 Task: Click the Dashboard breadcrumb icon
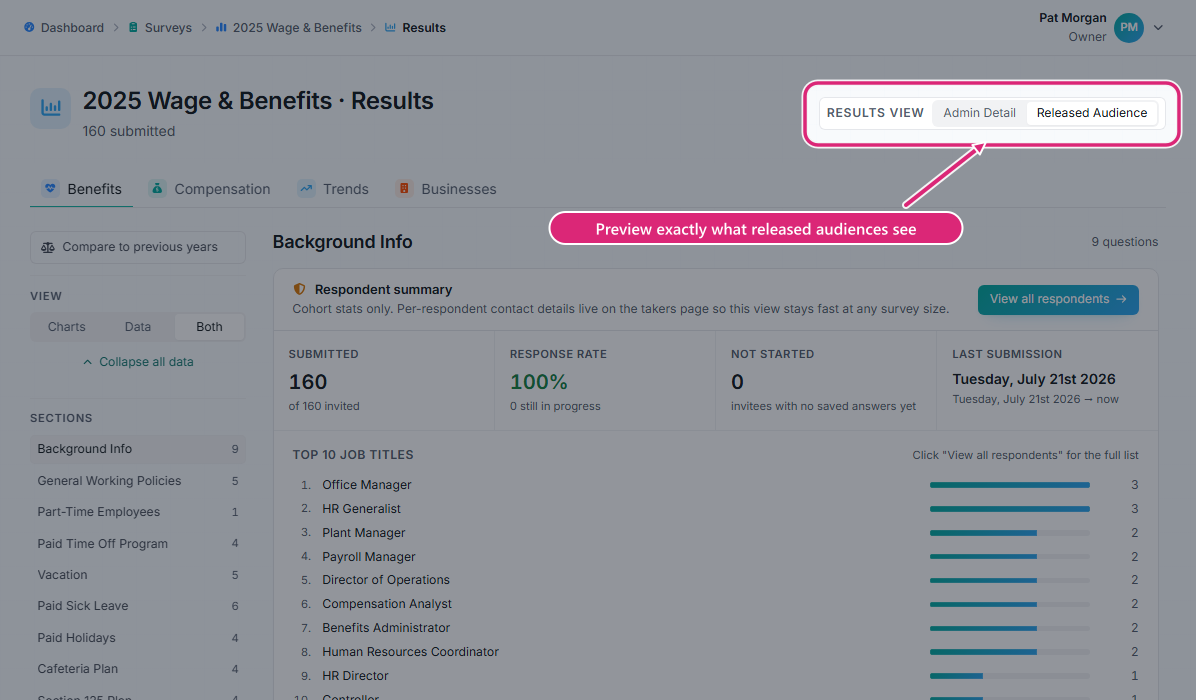pyautogui.click(x=29, y=27)
